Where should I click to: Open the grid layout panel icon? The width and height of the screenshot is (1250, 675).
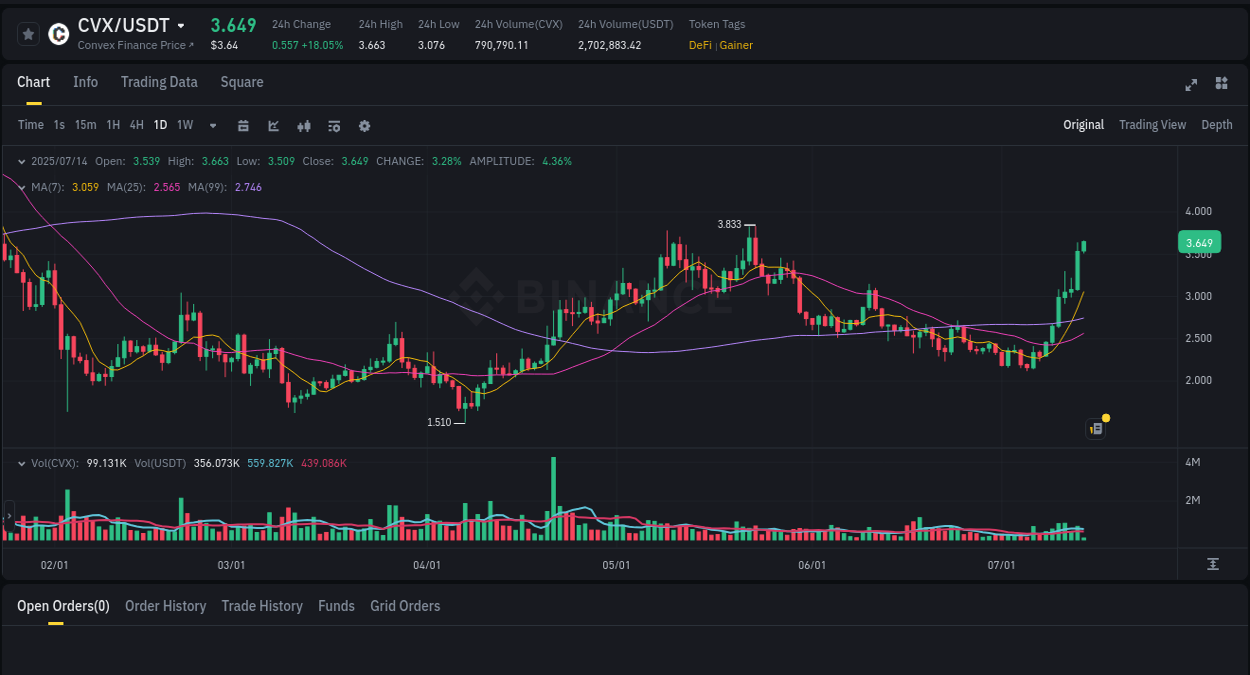point(1221,84)
